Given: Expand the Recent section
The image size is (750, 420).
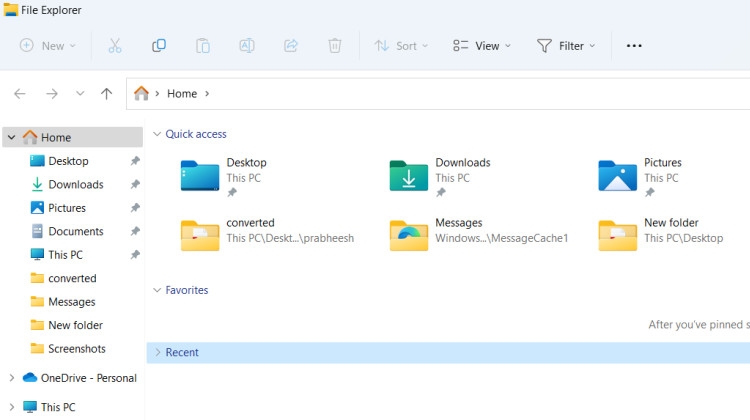Looking at the screenshot, I should tap(158, 353).
